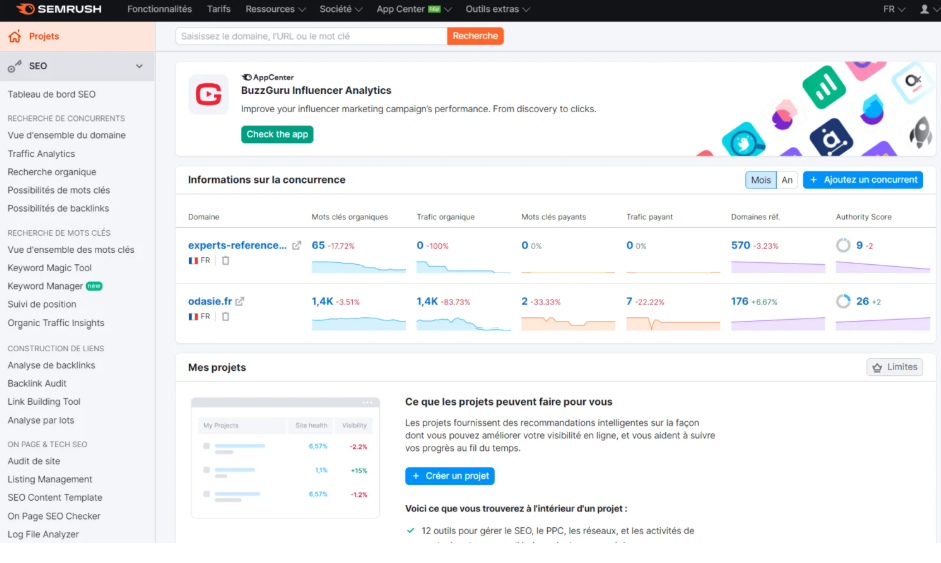Click the Semrush logo
Image resolution: width=941 pixels, height=563 pixels.
pyautogui.click(x=58, y=9)
